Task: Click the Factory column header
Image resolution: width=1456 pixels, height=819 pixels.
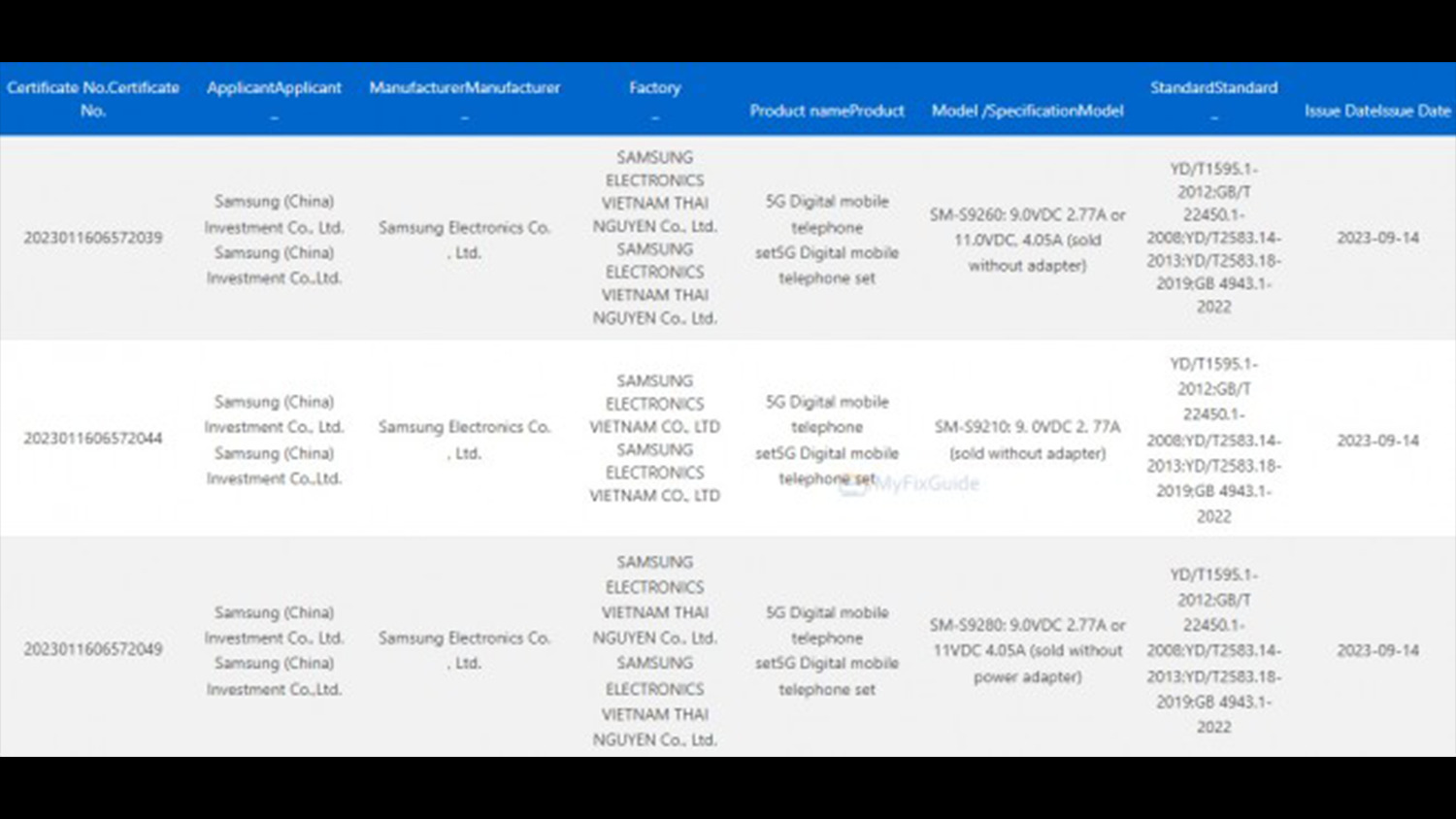Action: (x=654, y=88)
